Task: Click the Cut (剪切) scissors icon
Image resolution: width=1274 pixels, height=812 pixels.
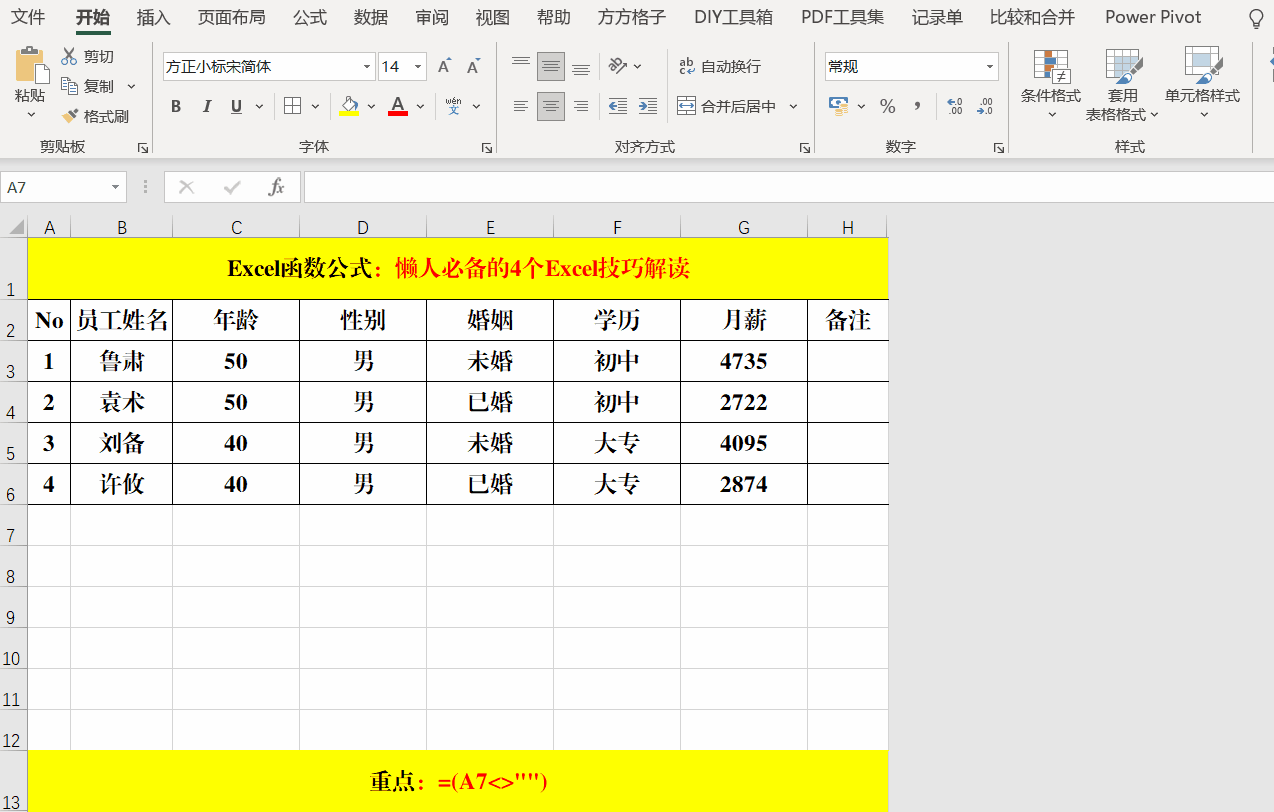Action: (x=69, y=56)
